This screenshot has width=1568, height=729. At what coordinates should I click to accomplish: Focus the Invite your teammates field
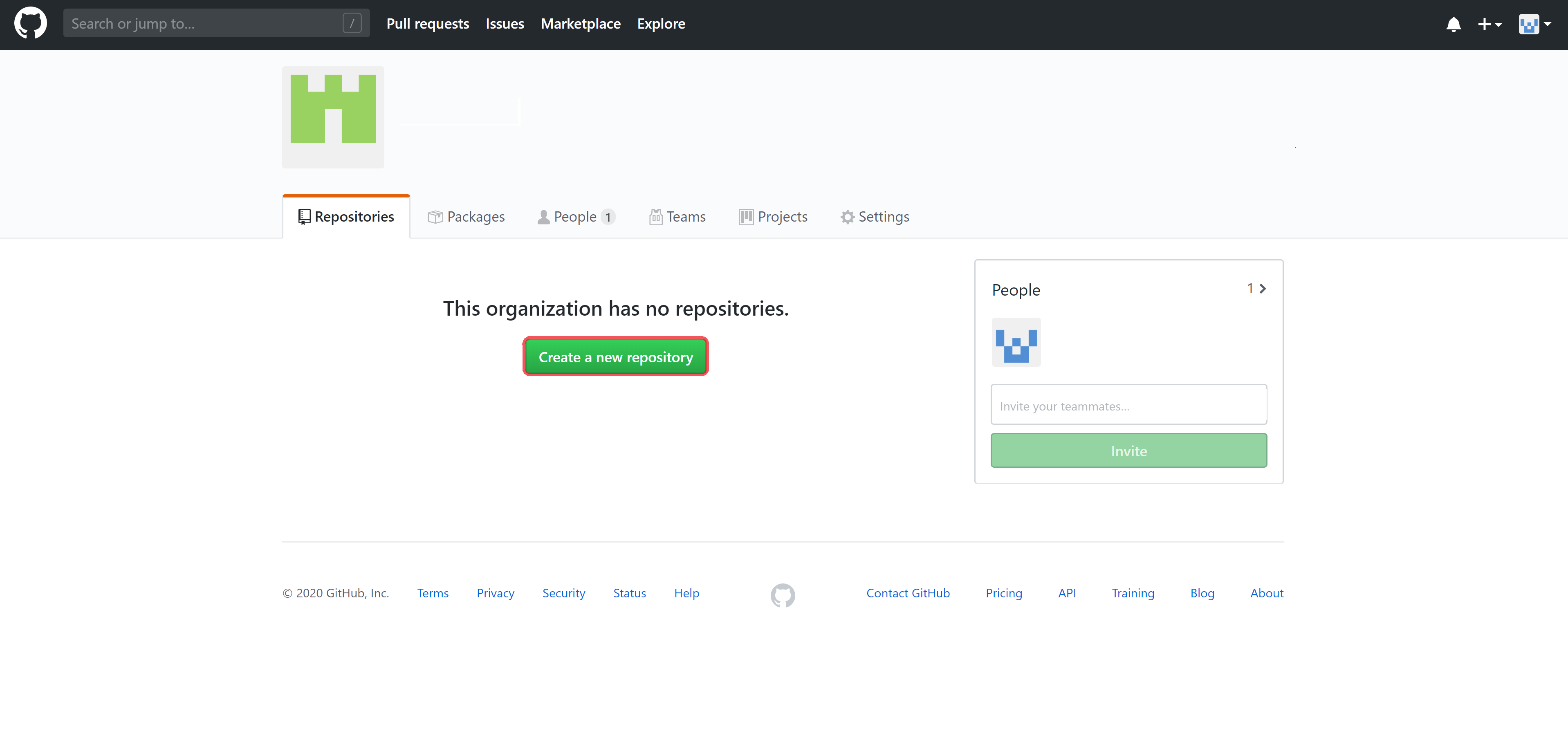pos(1128,404)
